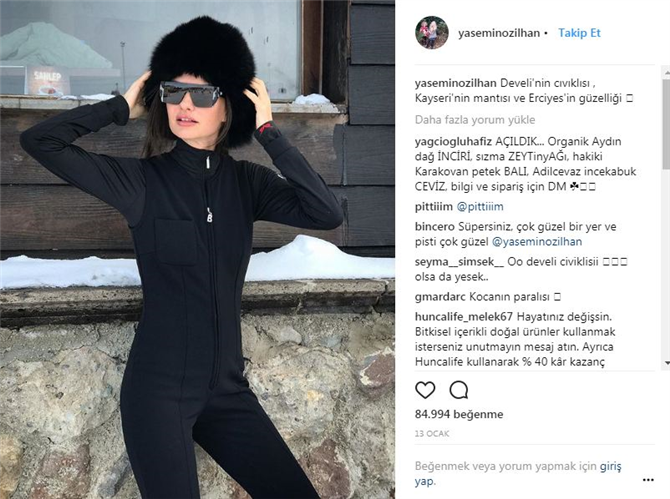Load more comments via Daha fazla yorum yükle

pos(475,120)
